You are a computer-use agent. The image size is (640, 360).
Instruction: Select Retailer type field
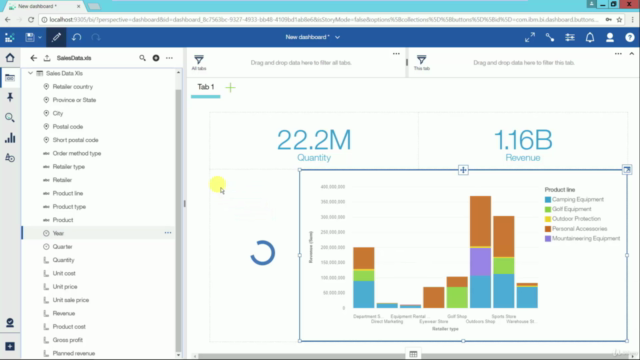click(69, 167)
